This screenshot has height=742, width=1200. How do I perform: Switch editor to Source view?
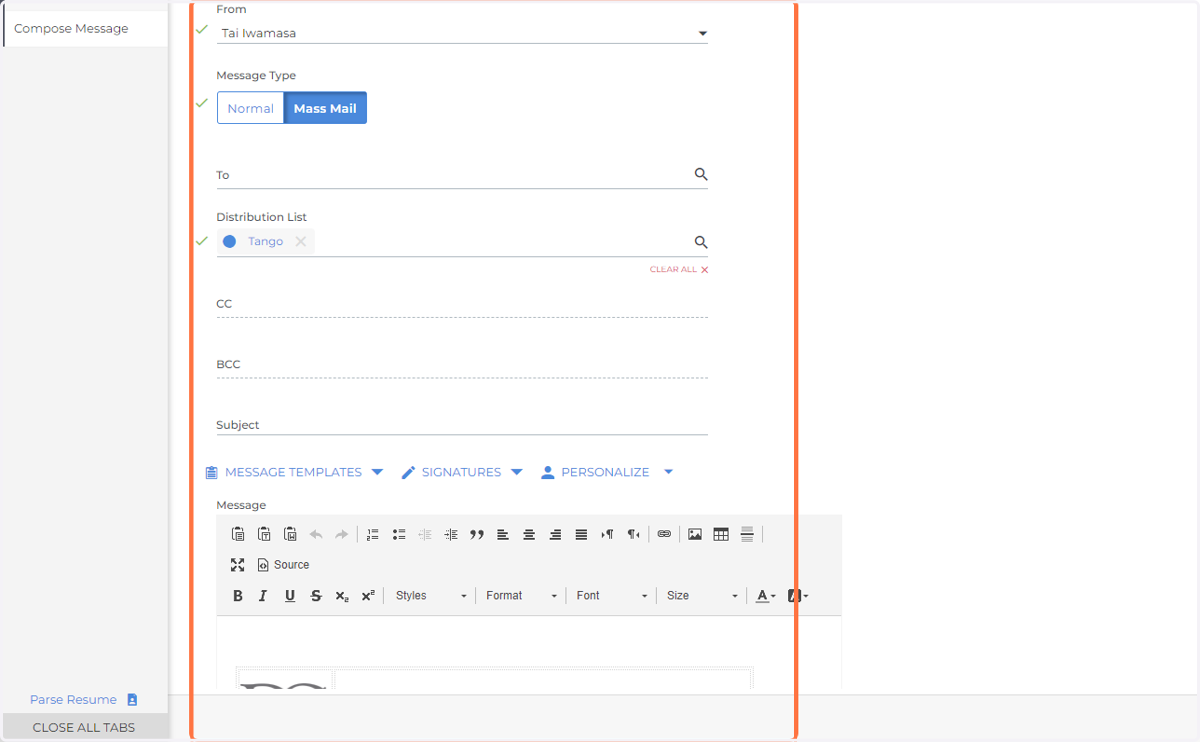pos(283,565)
